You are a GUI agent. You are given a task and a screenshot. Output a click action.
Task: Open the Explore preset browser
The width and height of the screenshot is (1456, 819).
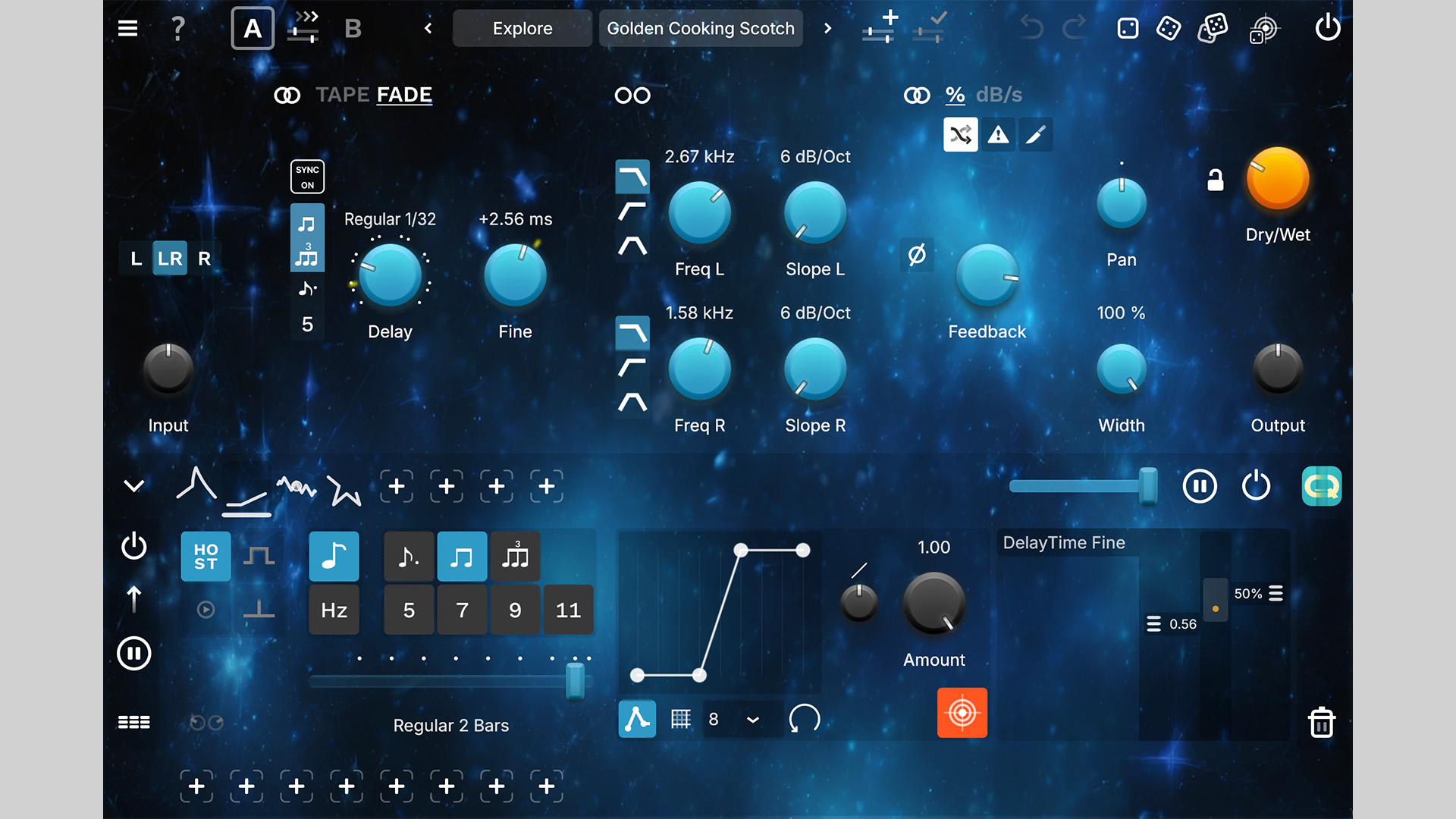[x=522, y=28]
